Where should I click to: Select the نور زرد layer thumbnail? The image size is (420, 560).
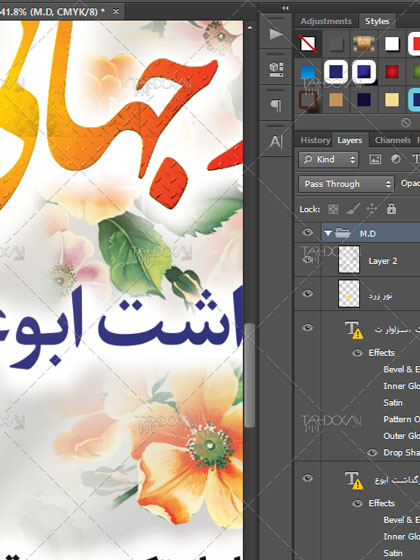349,294
